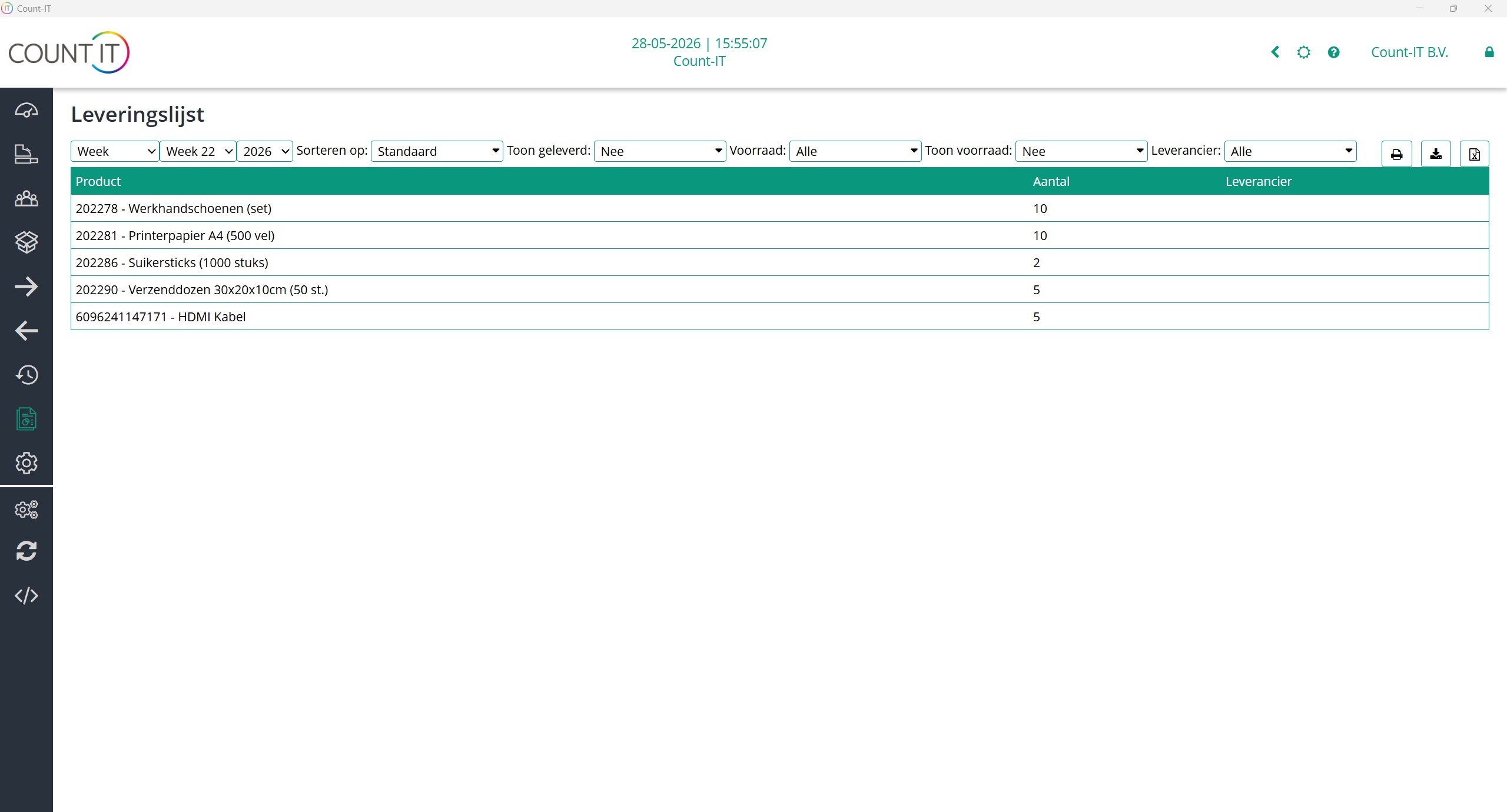This screenshot has height=812, width=1507.
Task: Click the Count-IT B.V. account name
Action: click(1409, 52)
